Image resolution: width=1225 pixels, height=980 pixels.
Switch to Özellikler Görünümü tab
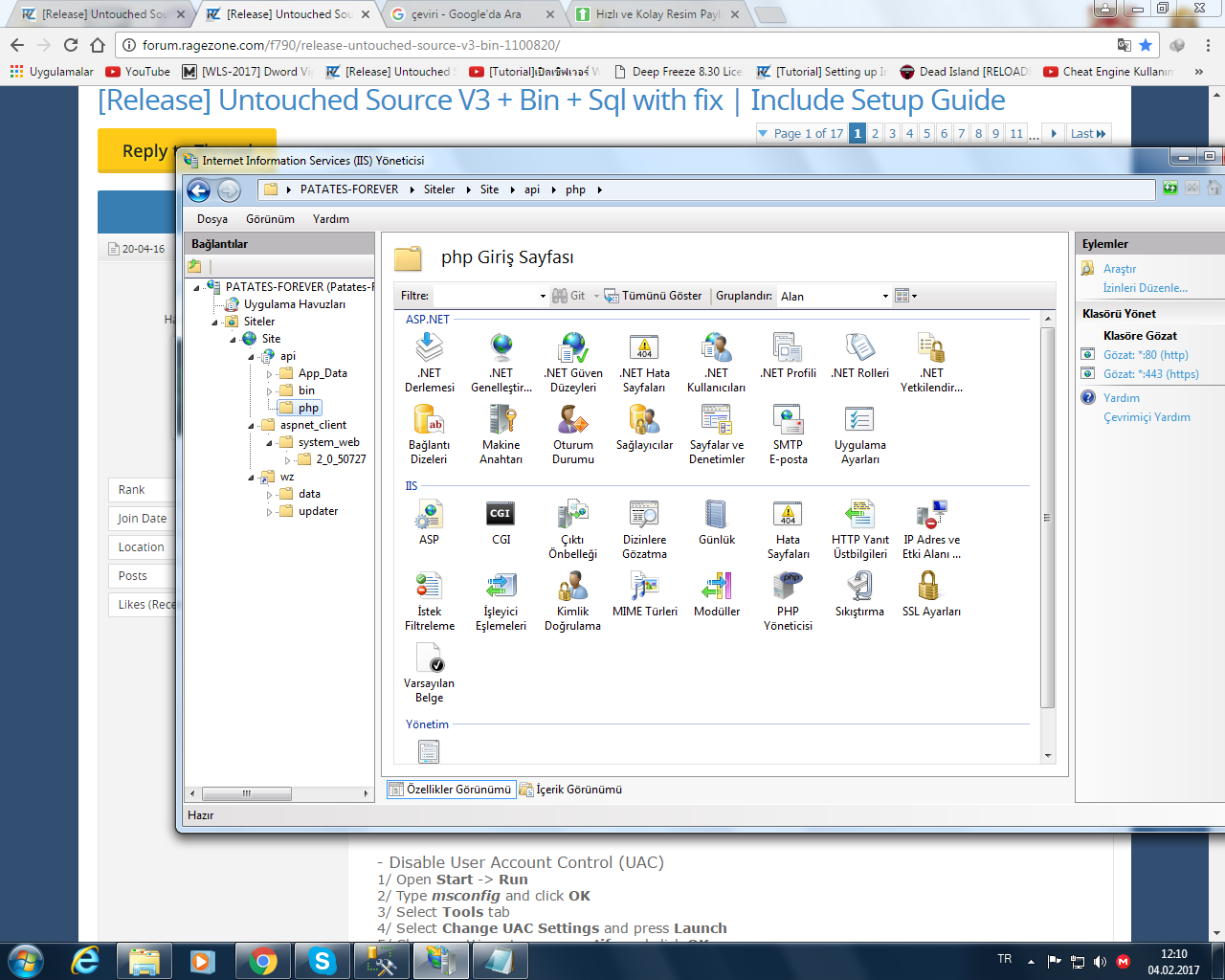451,790
